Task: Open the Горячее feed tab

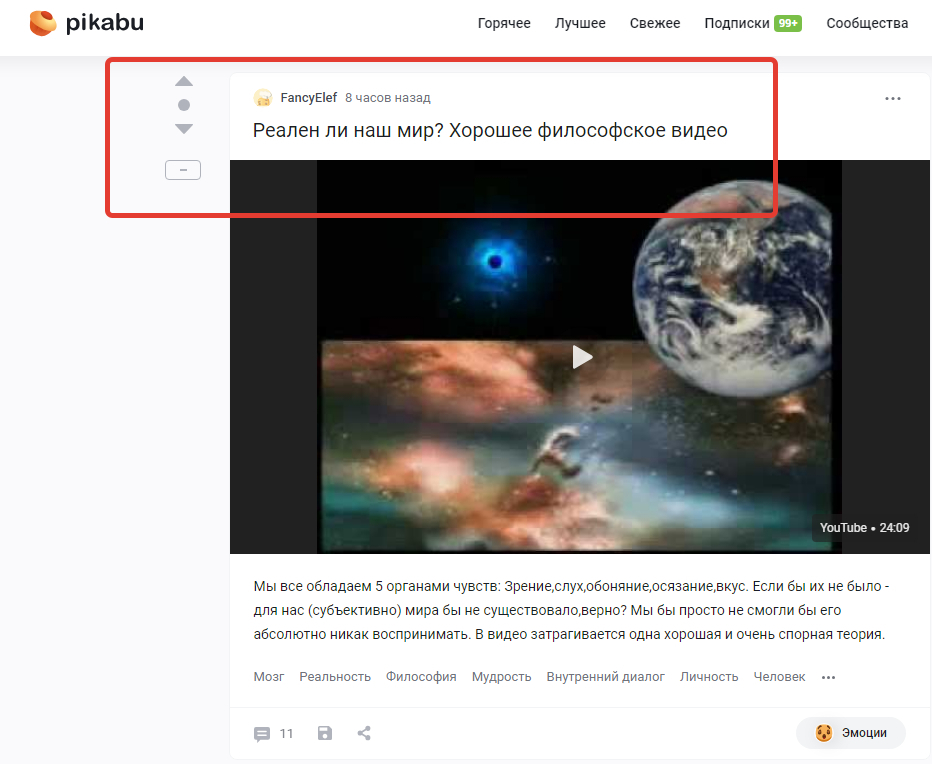Action: point(504,23)
